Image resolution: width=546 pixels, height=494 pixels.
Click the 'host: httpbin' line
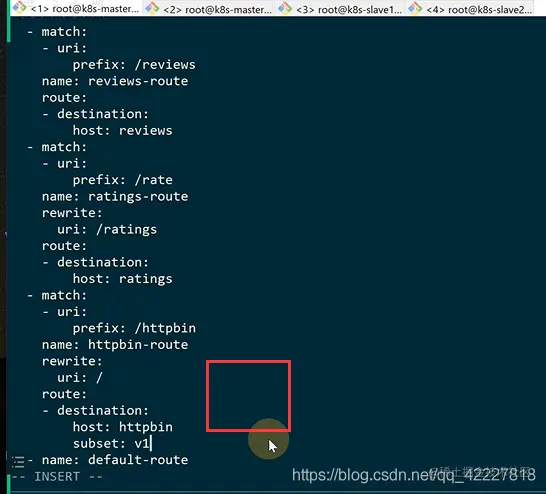[x=123, y=427]
